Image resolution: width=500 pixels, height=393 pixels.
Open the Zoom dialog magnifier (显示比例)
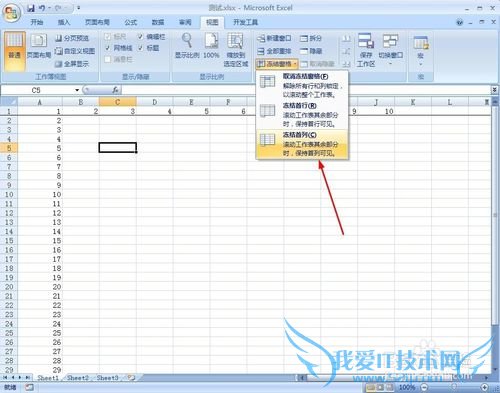[187, 46]
